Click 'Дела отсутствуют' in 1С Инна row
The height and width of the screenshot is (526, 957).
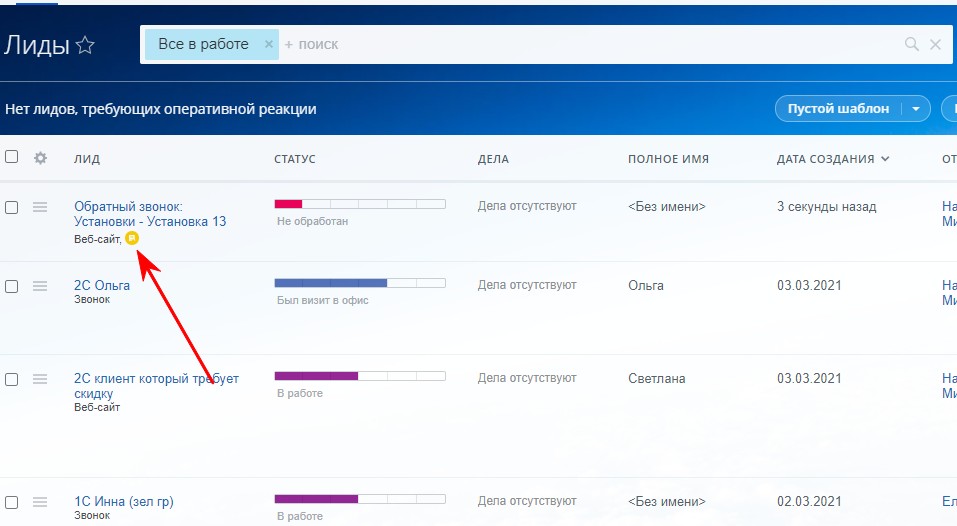pyautogui.click(x=527, y=501)
